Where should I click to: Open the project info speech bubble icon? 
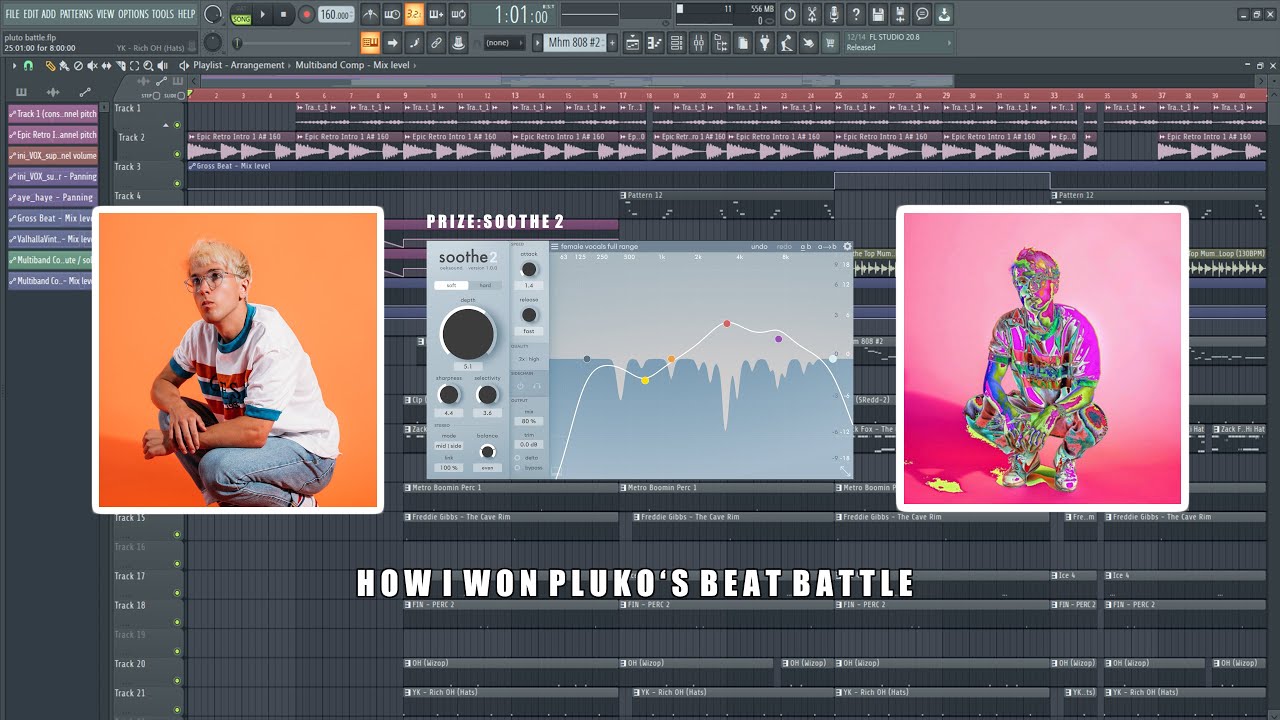coord(922,15)
